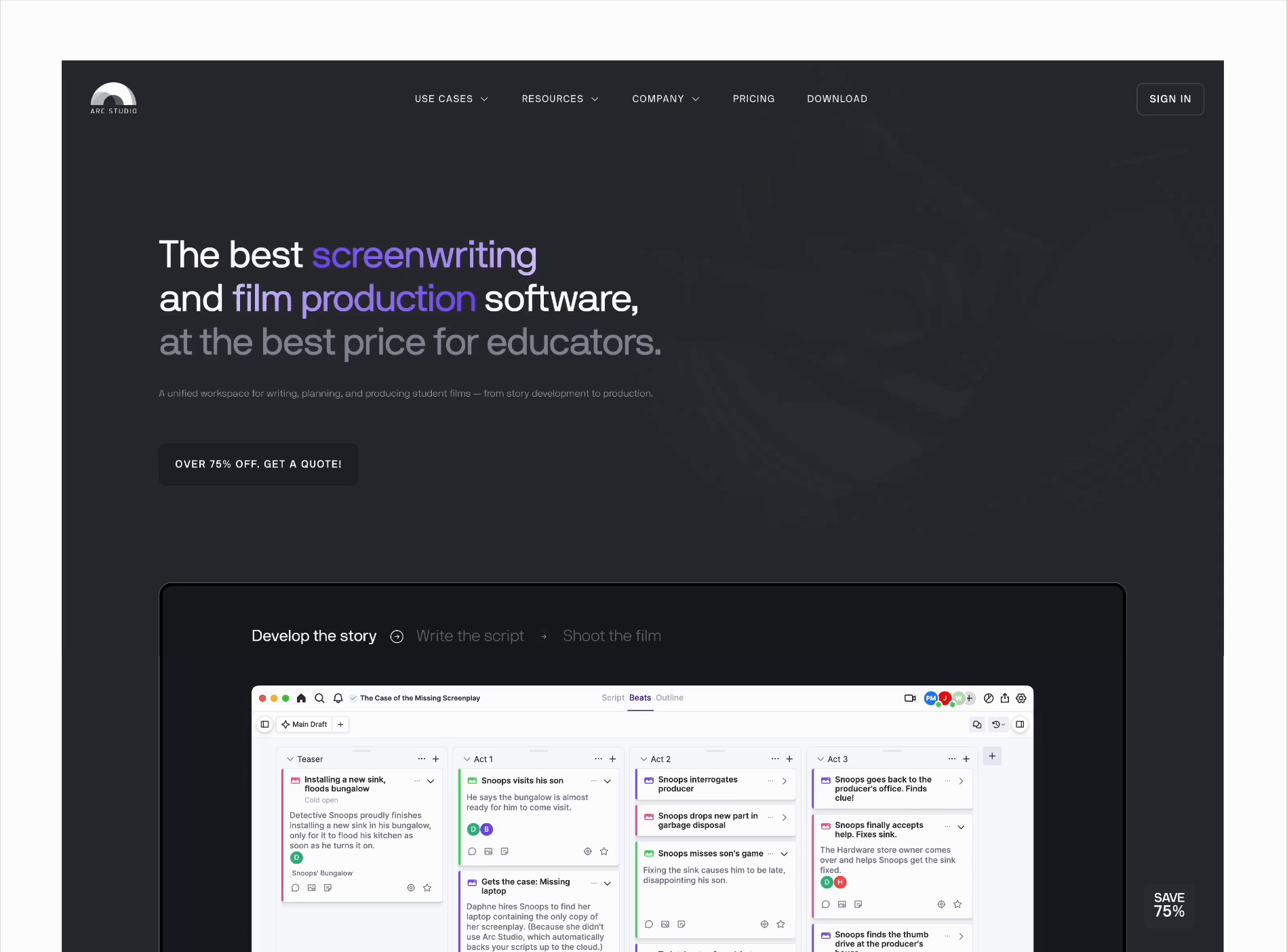
Task: Click image icon on Snoops misses game card
Action: [665, 924]
